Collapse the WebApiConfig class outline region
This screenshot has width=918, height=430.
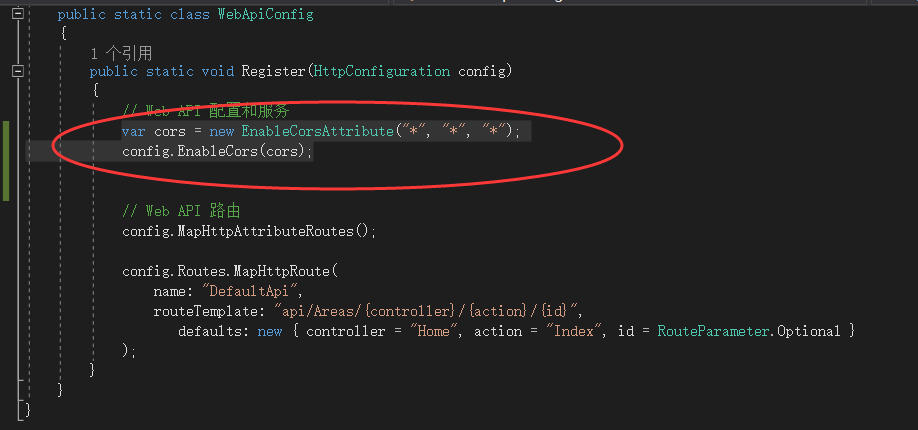tap(17, 14)
